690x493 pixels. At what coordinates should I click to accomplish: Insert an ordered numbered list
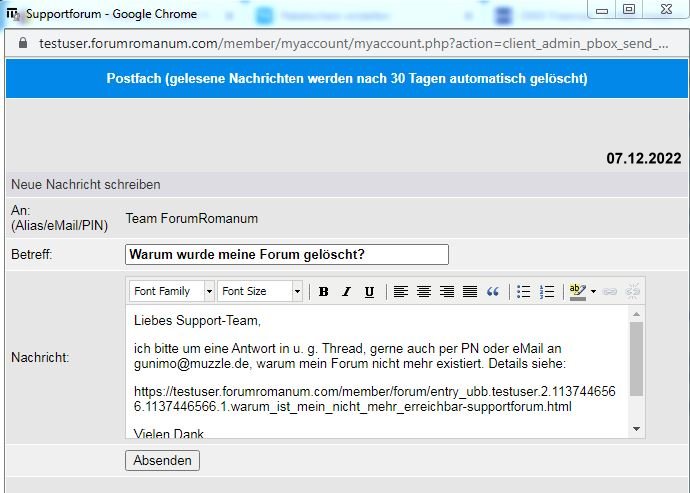coord(547,292)
